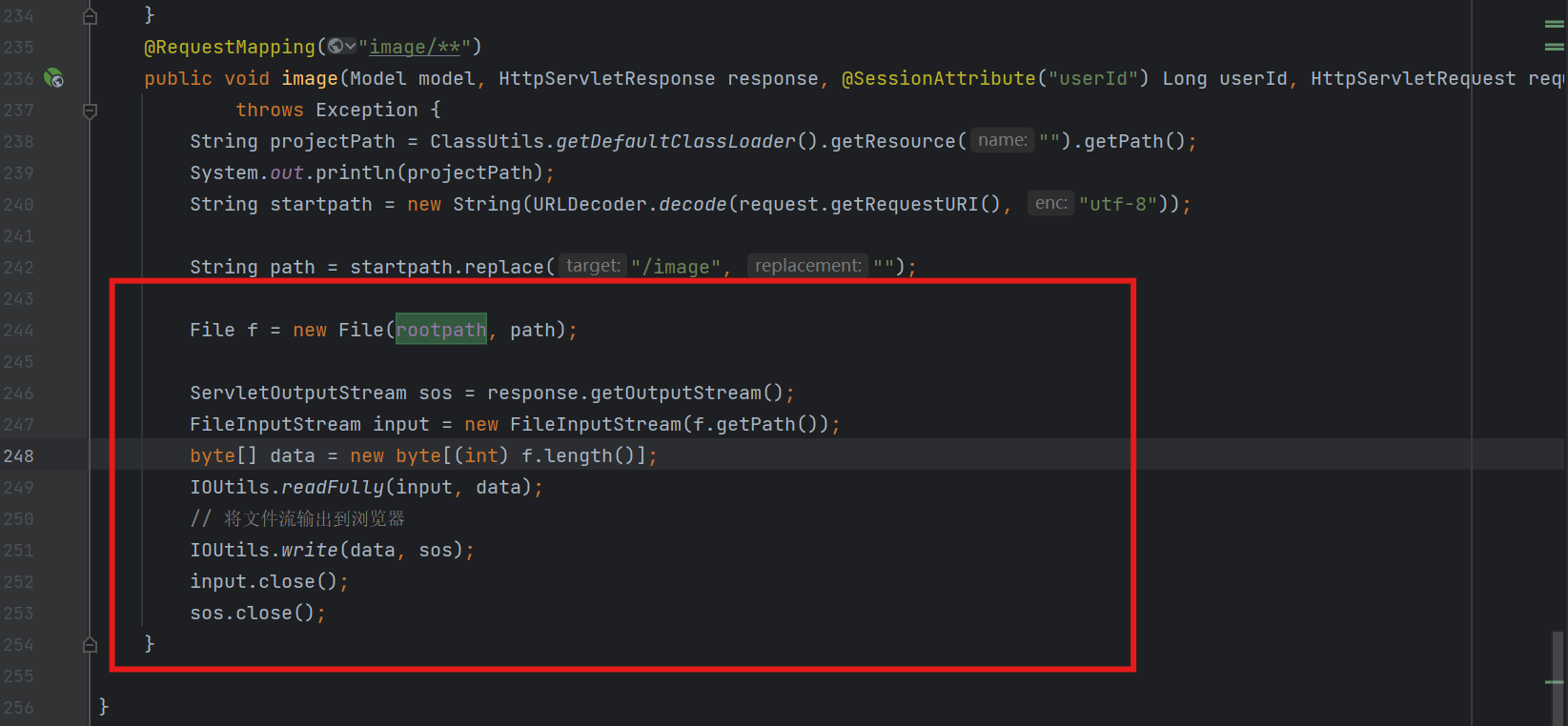Click the vertical scrollbar thumb at bottom right

(x=1558, y=676)
